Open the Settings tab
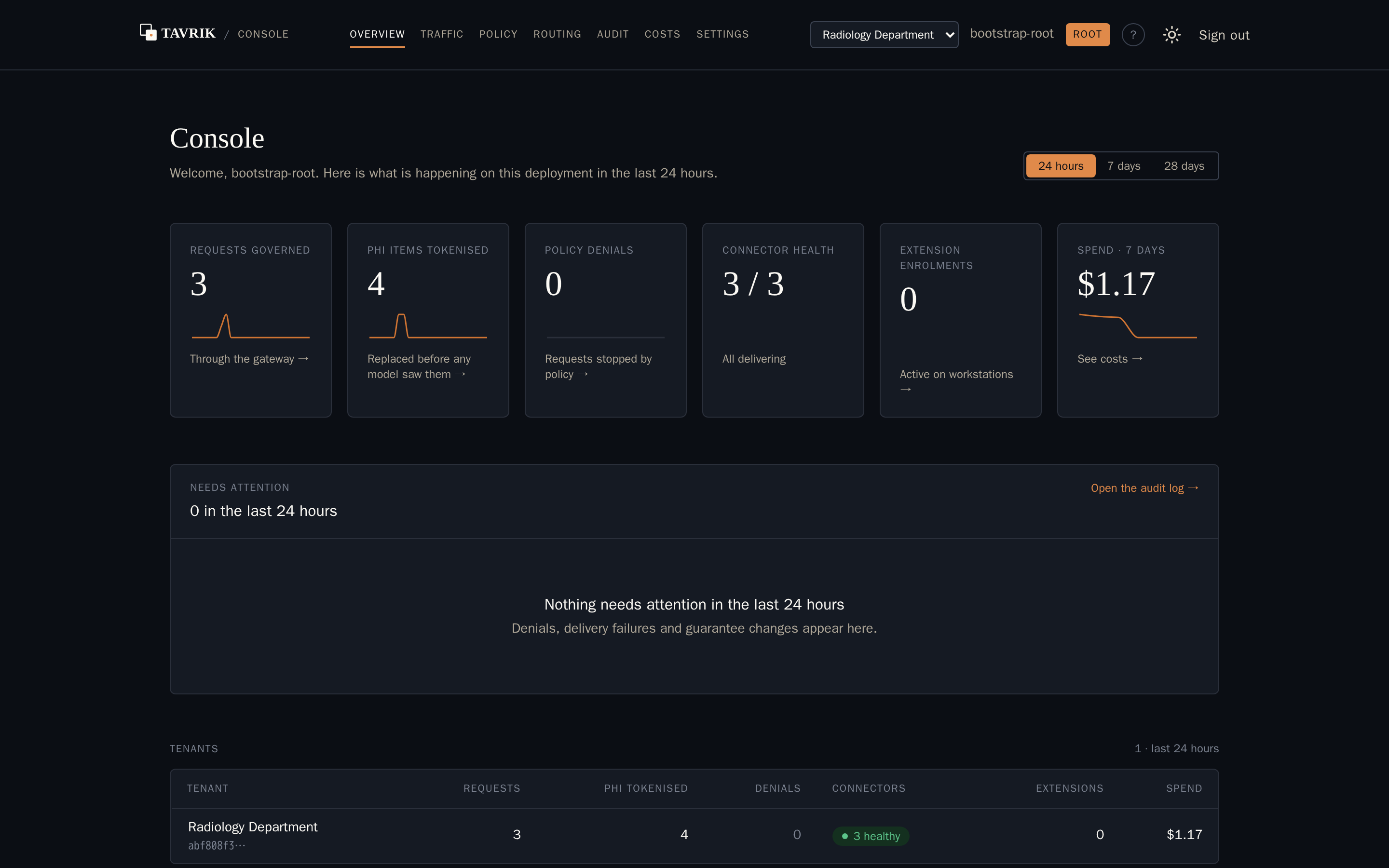The image size is (1389, 868). tap(722, 34)
